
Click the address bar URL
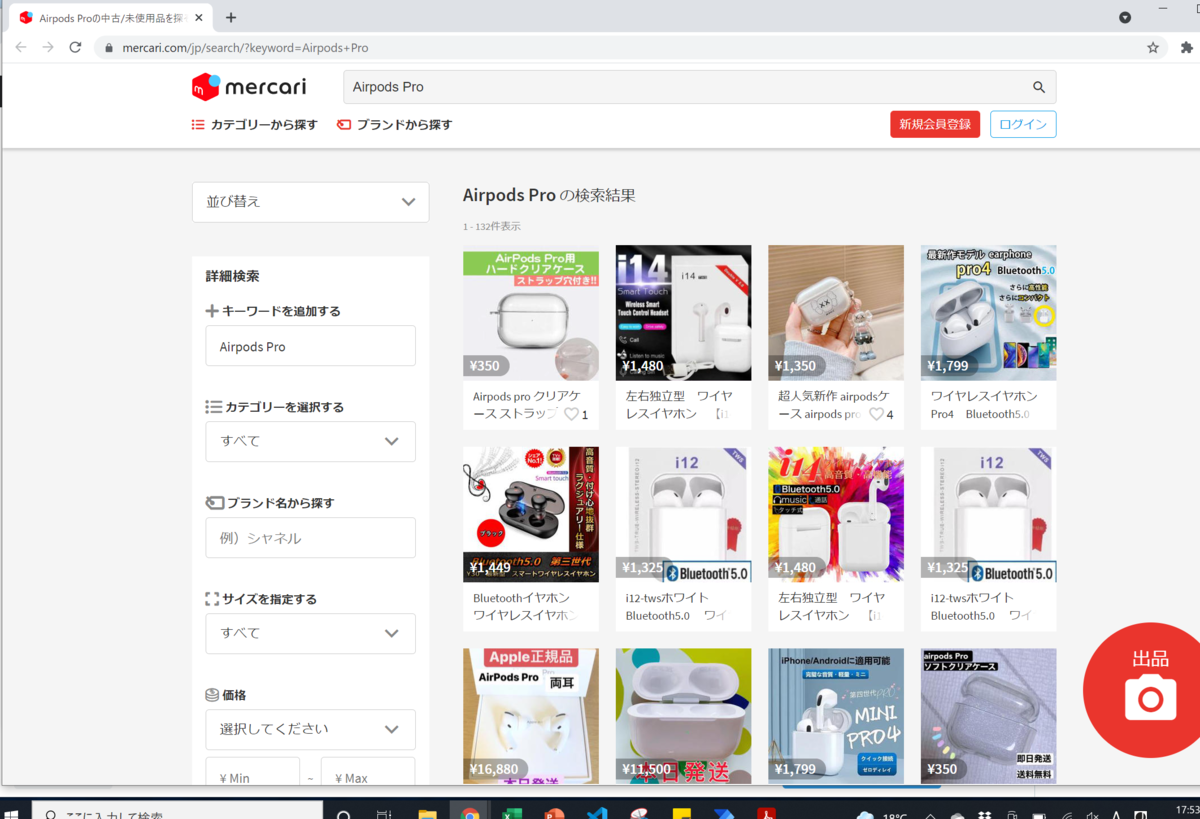(245, 48)
